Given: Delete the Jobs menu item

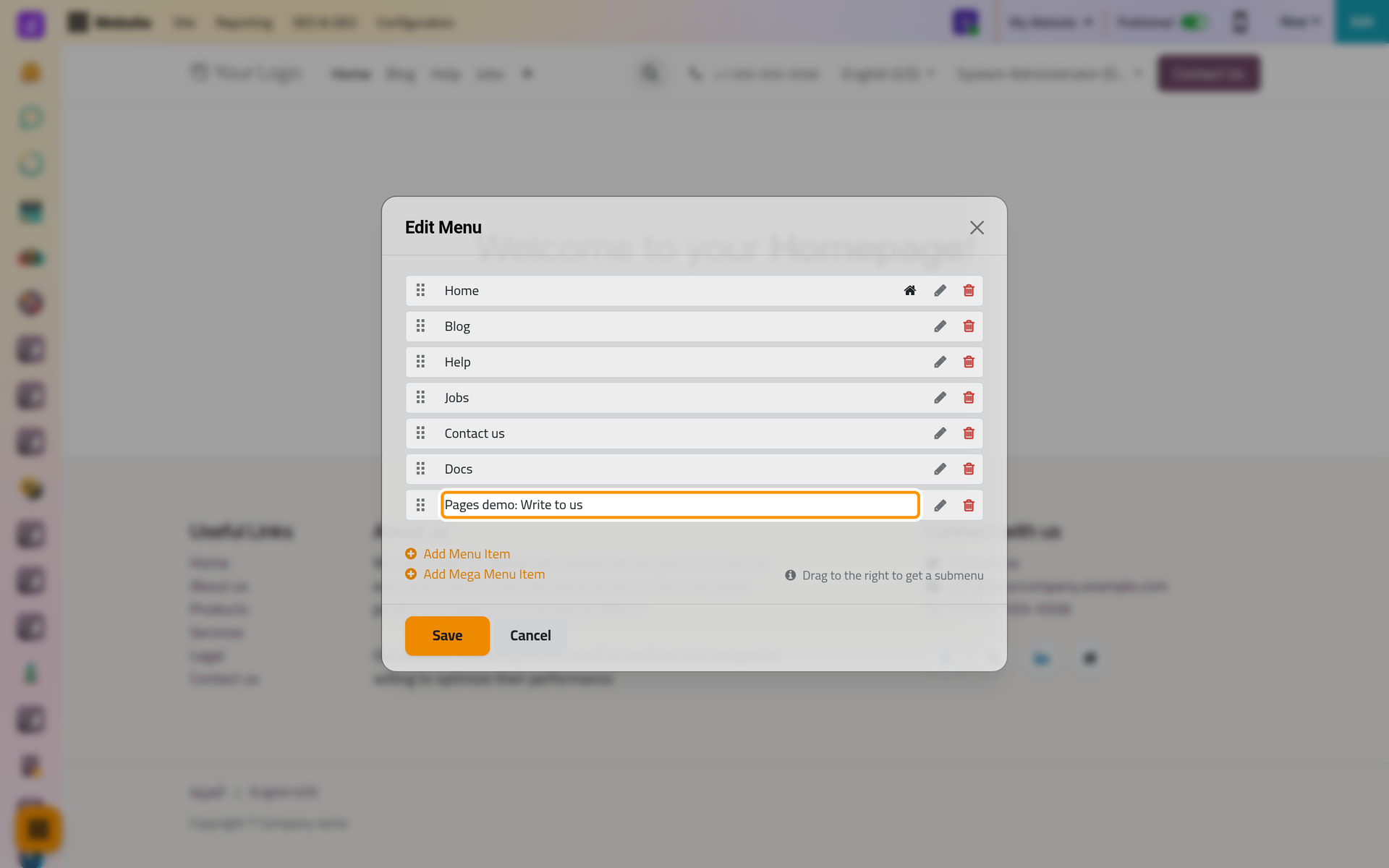Looking at the screenshot, I should point(969,398).
